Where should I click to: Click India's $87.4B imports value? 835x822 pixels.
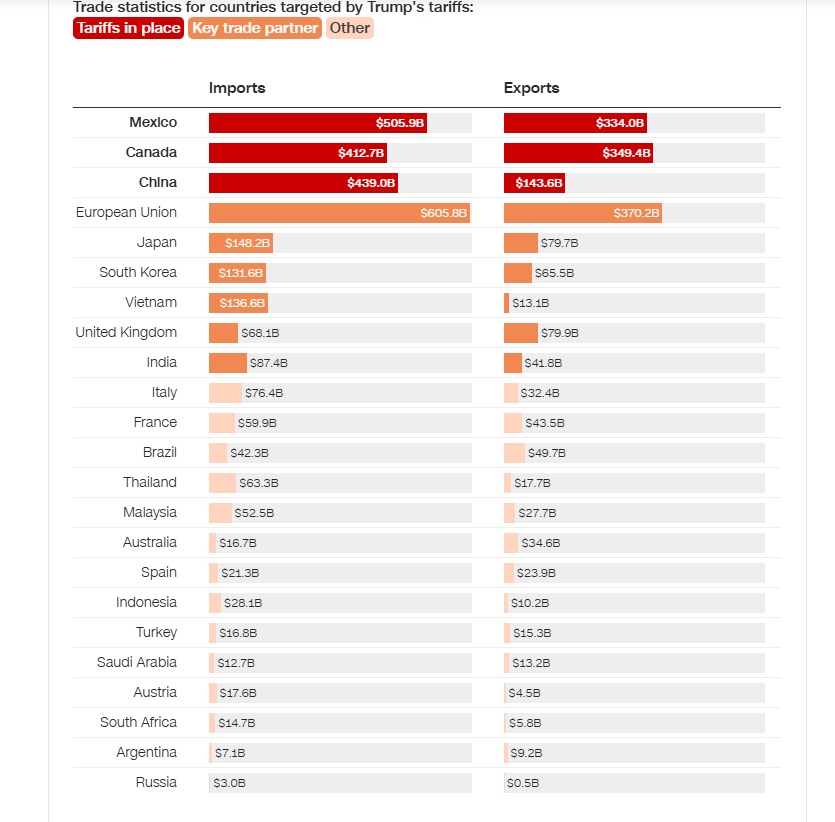point(268,363)
